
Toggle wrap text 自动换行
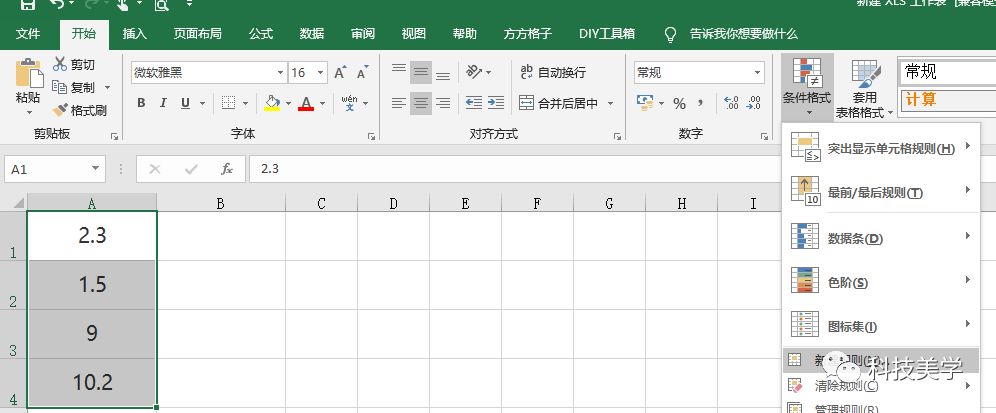point(552,72)
